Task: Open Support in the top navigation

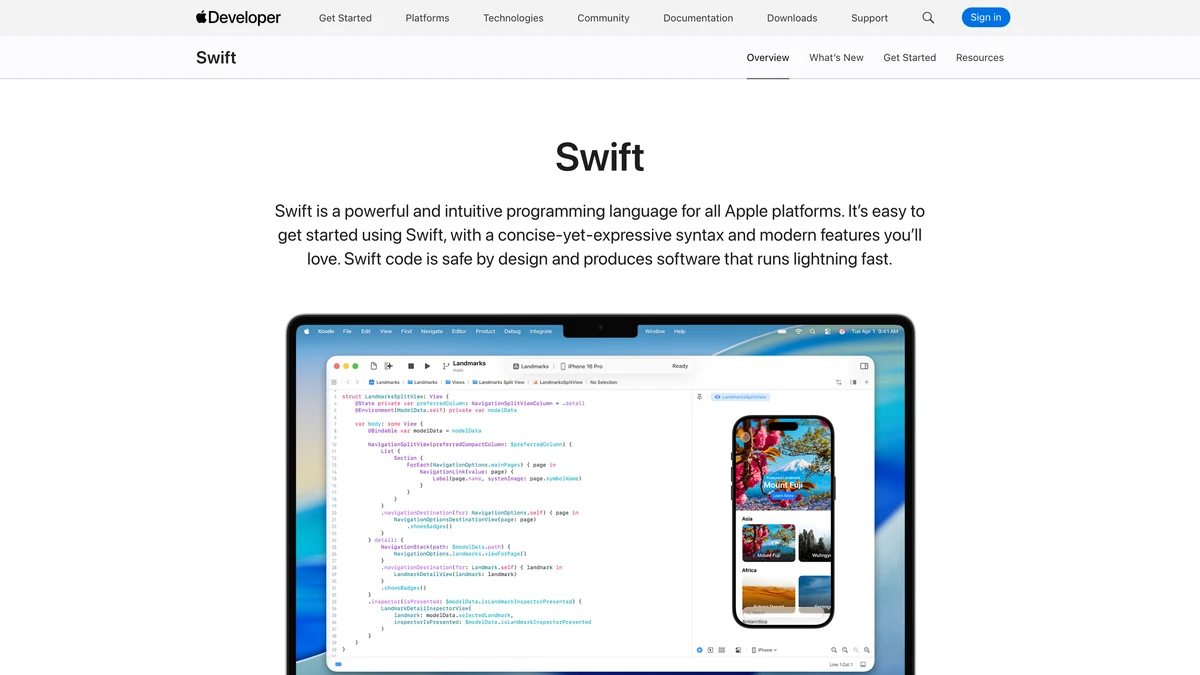Action: tap(869, 18)
